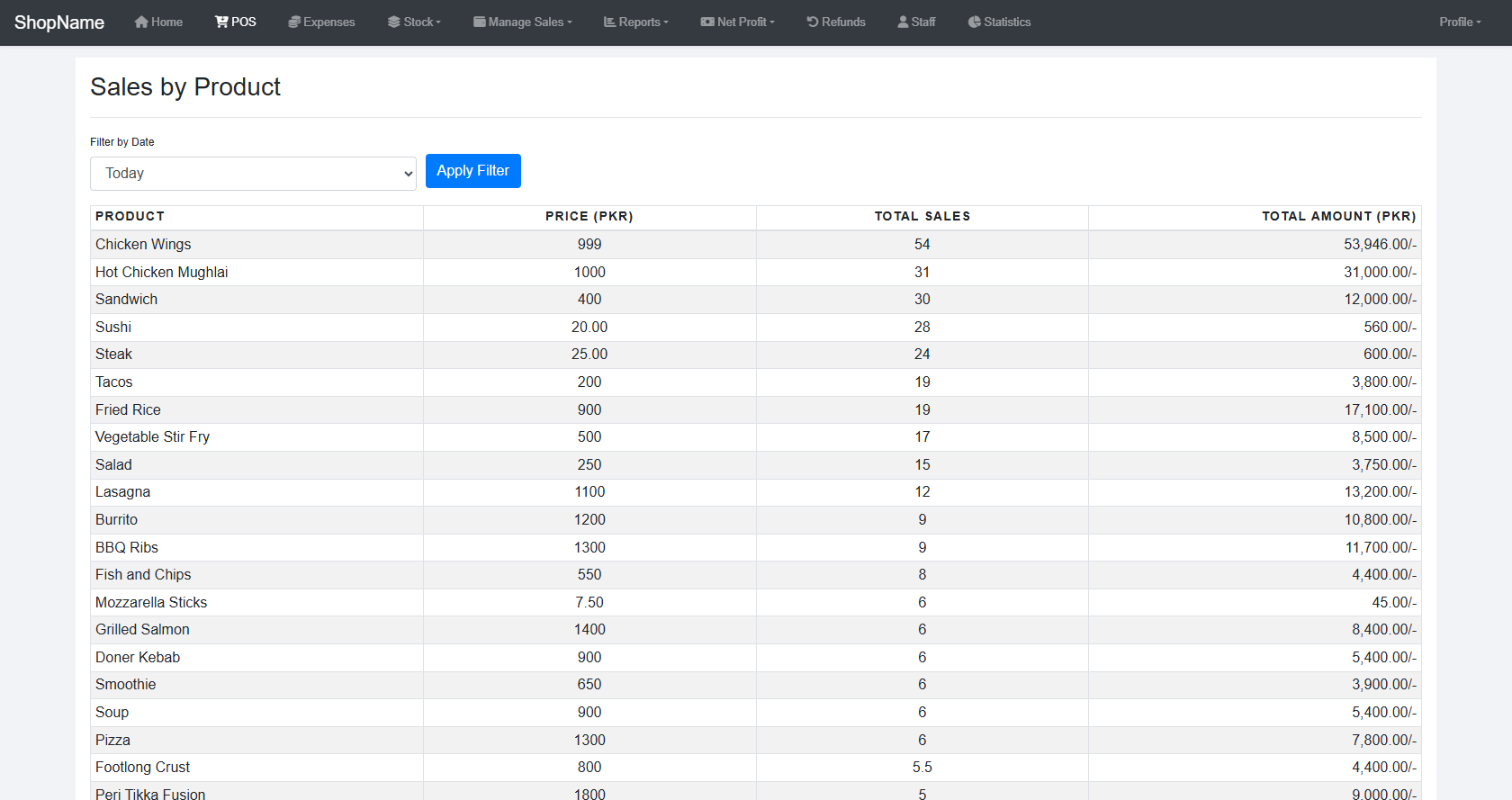The height and width of the screenshot is (800, 1512).
Task: Click the Salad product name
Action: point(114,464)
